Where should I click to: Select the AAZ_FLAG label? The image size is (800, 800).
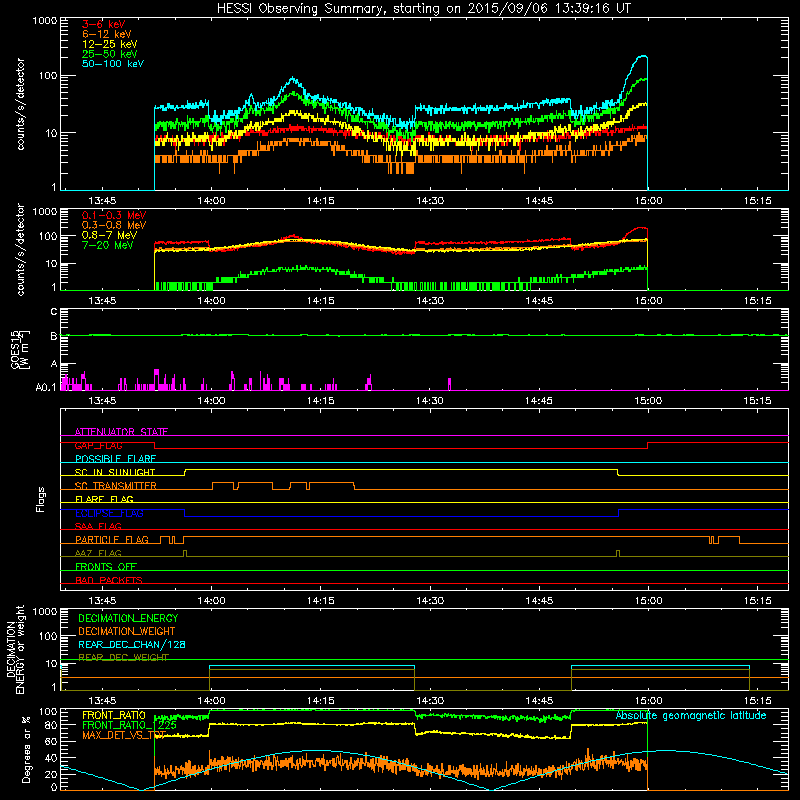(98, 554)
